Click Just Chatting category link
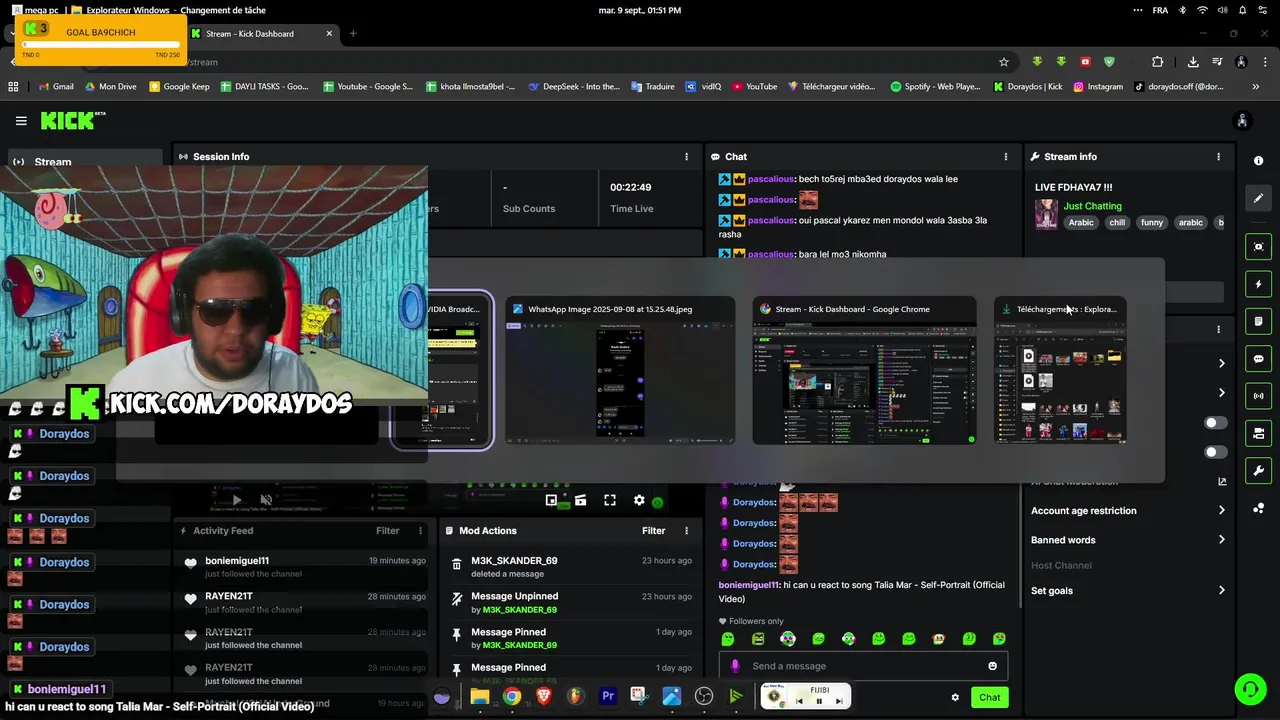The image size is (1280, 720). [1092, 206]
